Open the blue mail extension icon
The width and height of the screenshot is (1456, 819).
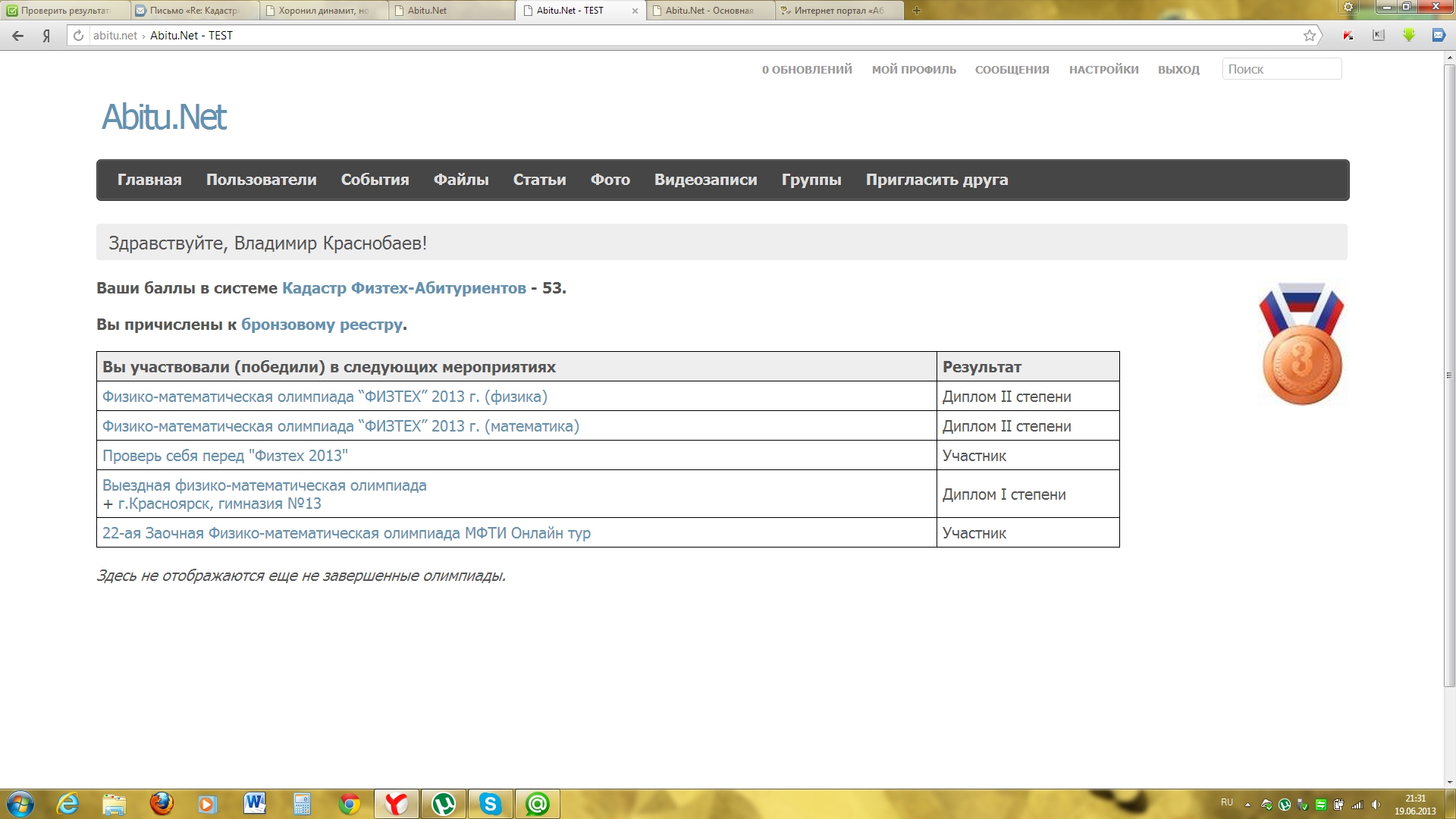(x=1438, y=36)
